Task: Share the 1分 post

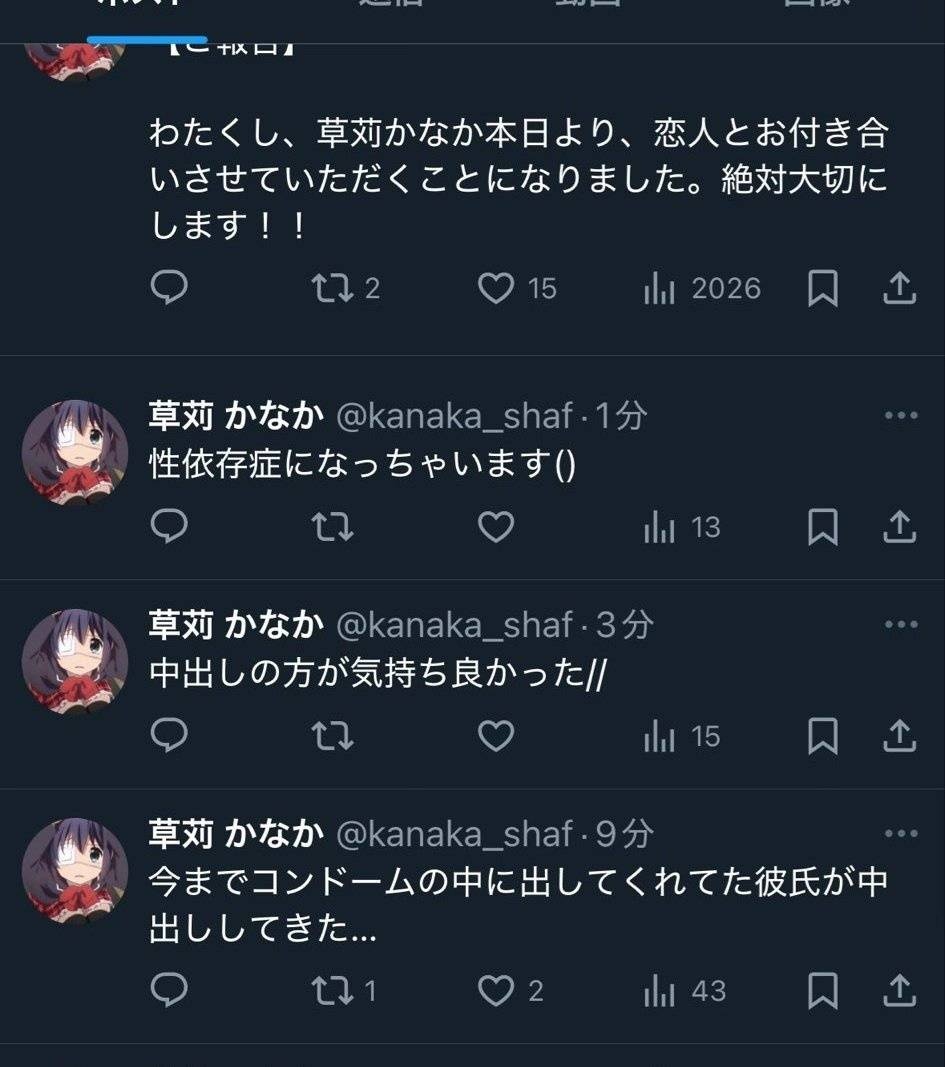Action: coord(900,527)
